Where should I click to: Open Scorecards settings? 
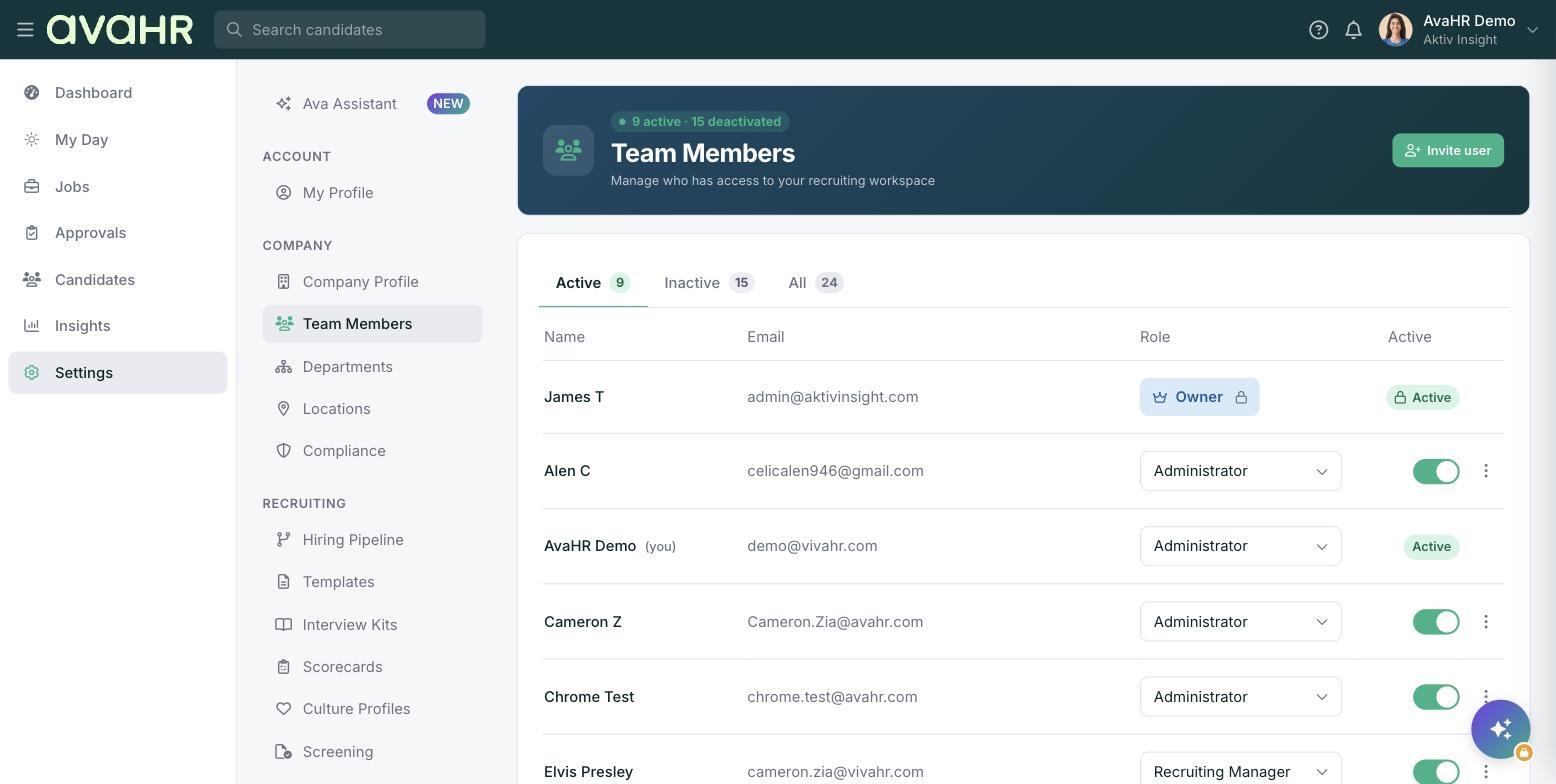tap(372, 667)
